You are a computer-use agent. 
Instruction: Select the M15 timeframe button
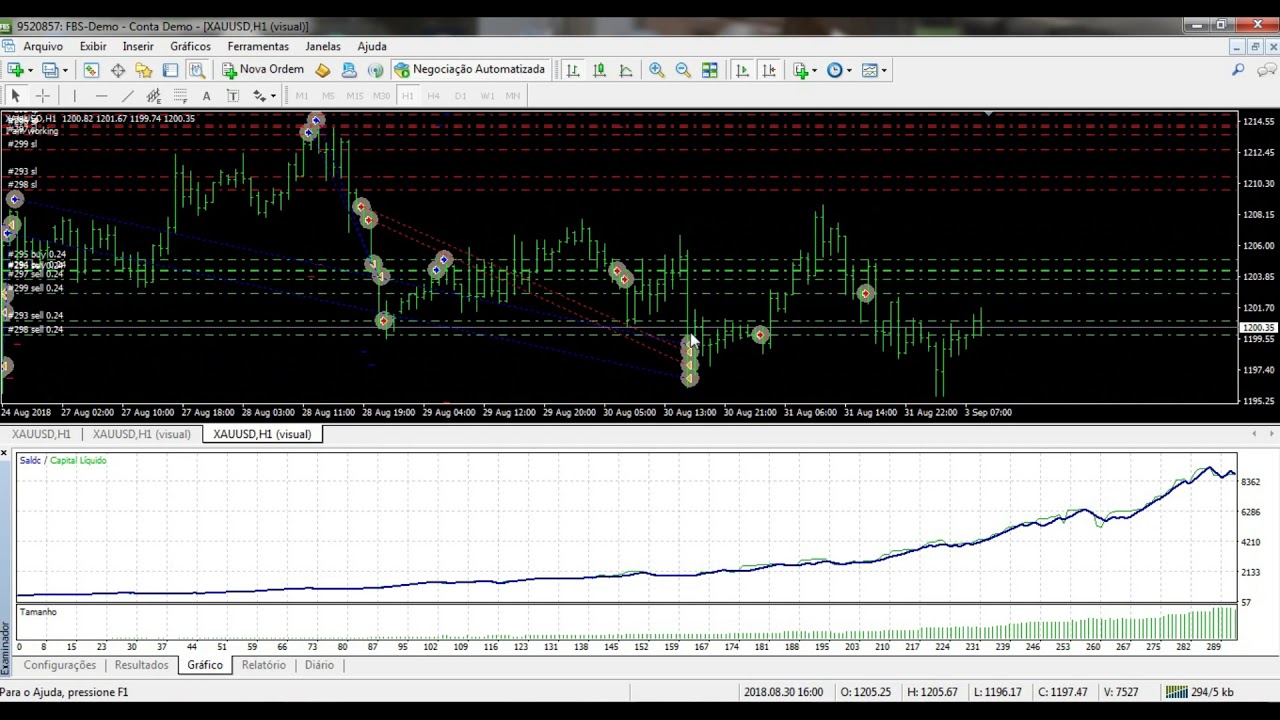coord(354,96)
